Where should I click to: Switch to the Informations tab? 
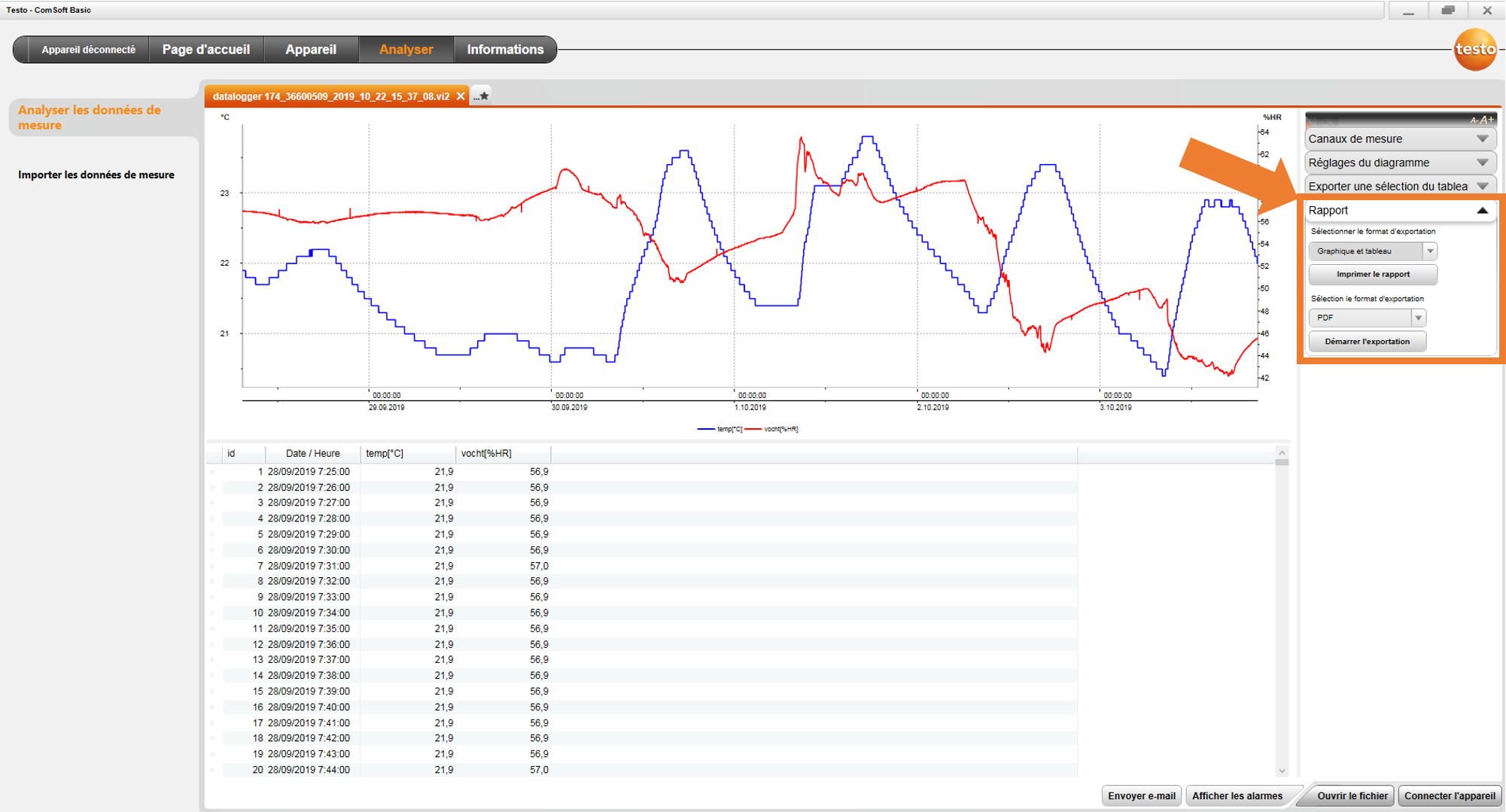point(505,49)
